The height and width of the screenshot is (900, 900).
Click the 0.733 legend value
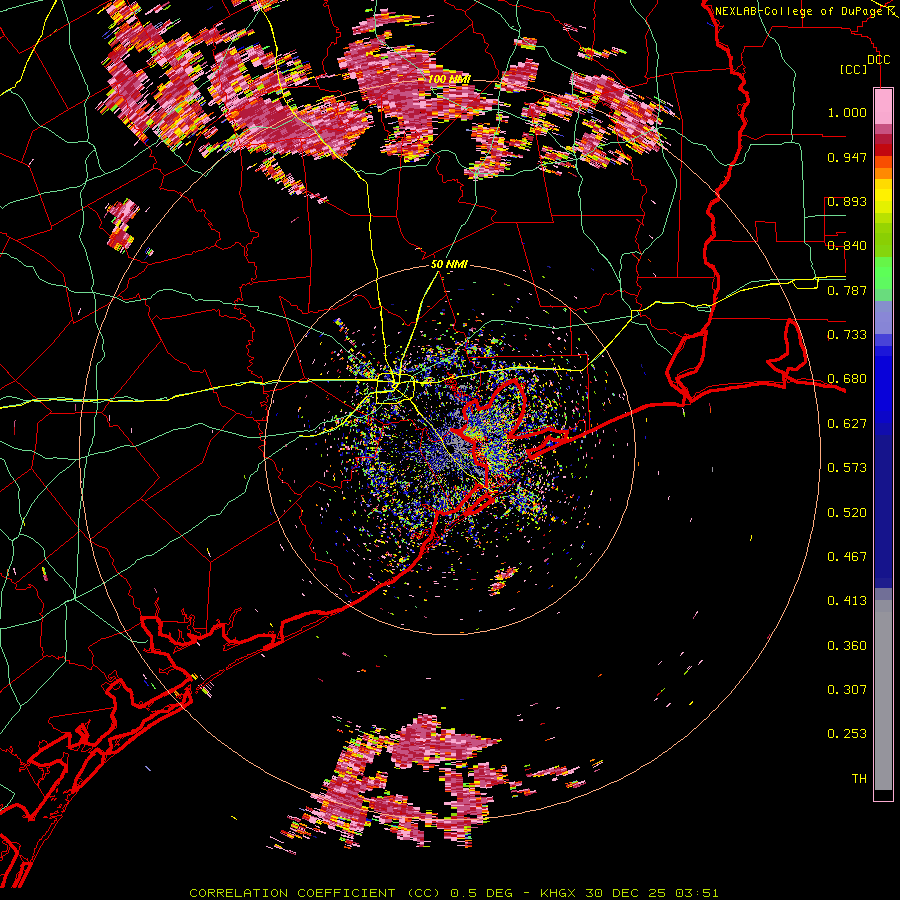tap(847, 335)
